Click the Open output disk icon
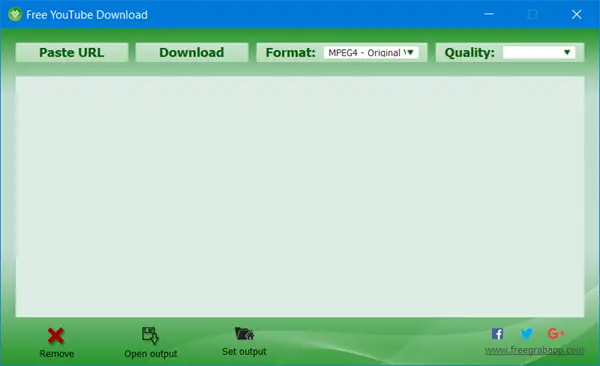 click(x=150, y=335)
